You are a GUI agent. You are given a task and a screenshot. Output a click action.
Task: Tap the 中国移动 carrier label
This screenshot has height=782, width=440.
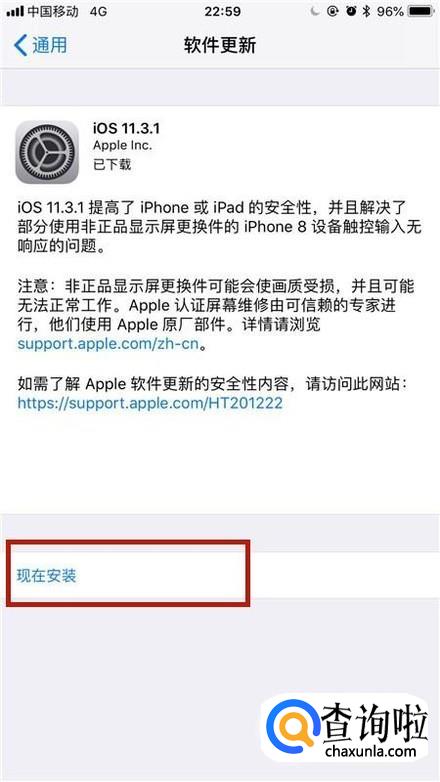pos(53,11)
